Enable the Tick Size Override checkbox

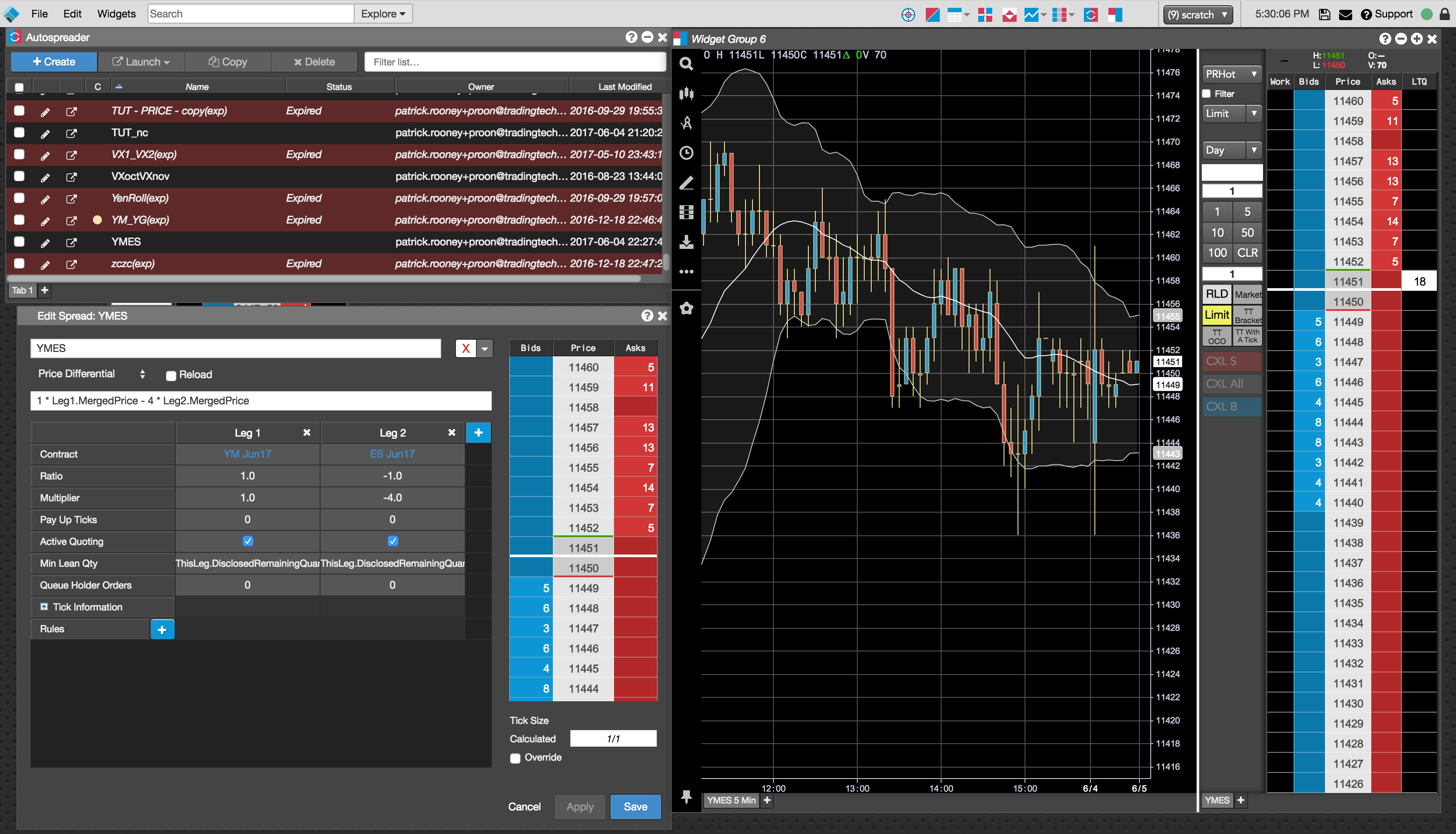tap(515, 758)
